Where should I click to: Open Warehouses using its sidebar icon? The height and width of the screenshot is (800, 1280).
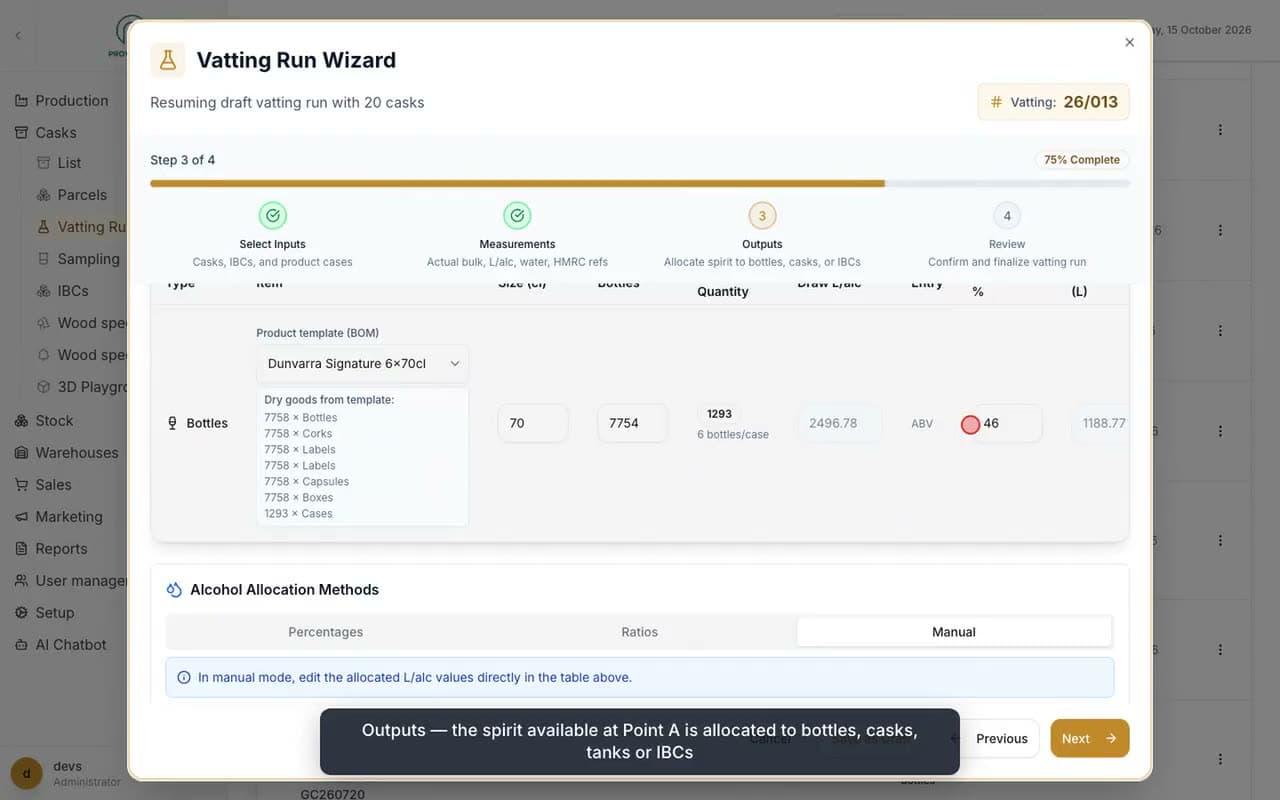21,453
